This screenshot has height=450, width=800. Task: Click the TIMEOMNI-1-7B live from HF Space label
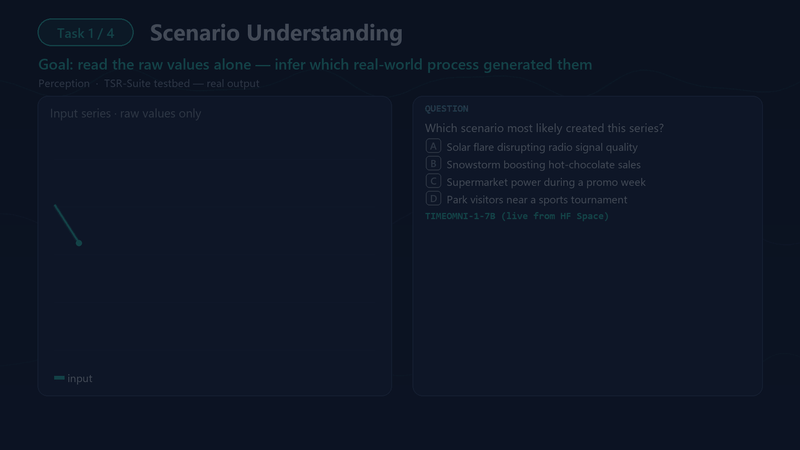(x=517, y=216)
